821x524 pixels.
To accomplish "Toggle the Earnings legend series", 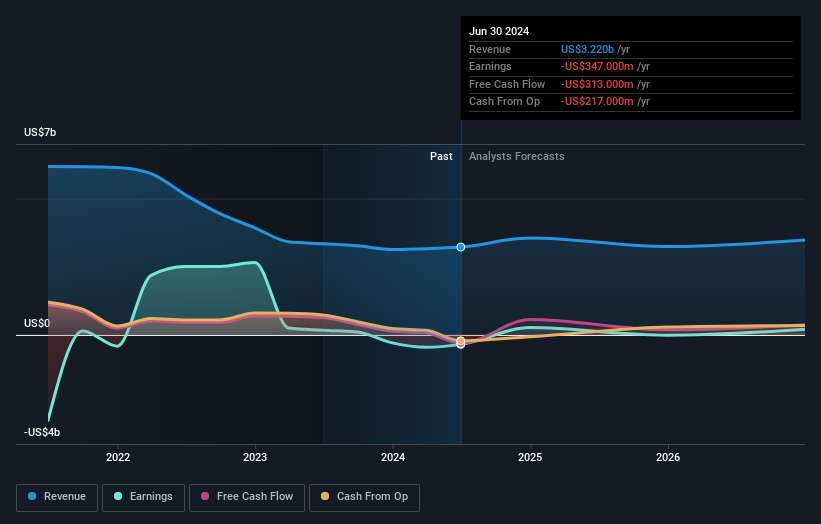I will 143,497.
